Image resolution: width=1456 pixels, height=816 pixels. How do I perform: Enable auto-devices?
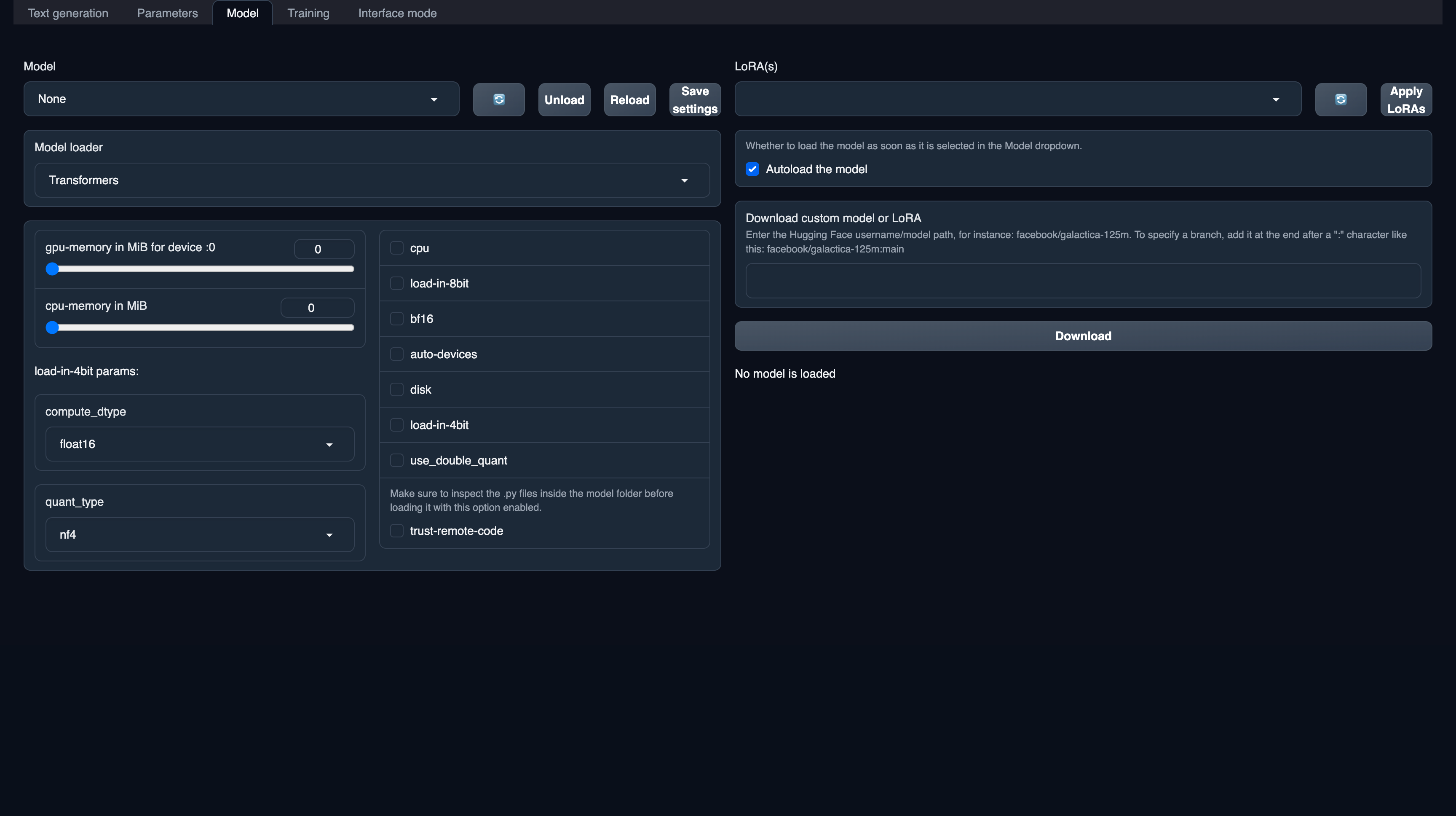(x=397, y=354)
